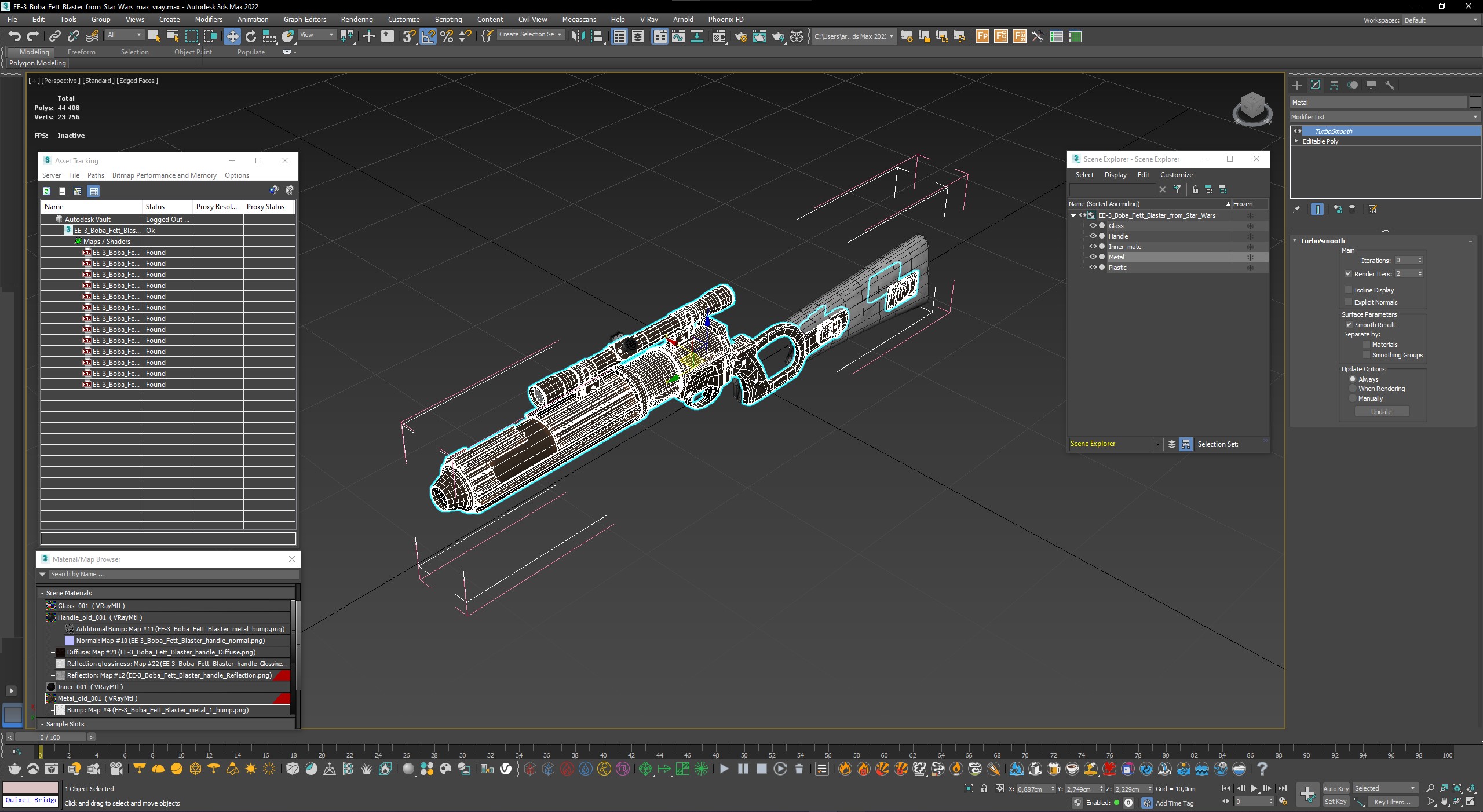
Task: Collapse the TurboSmooth rollout
Action: (x=1295, y=240)
